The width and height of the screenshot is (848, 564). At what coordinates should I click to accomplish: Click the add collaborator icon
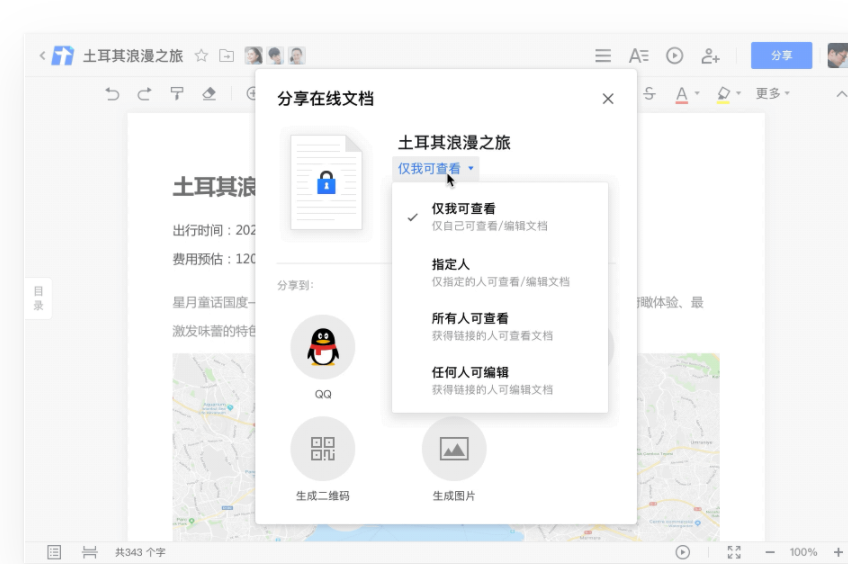(x=710, y=56)
